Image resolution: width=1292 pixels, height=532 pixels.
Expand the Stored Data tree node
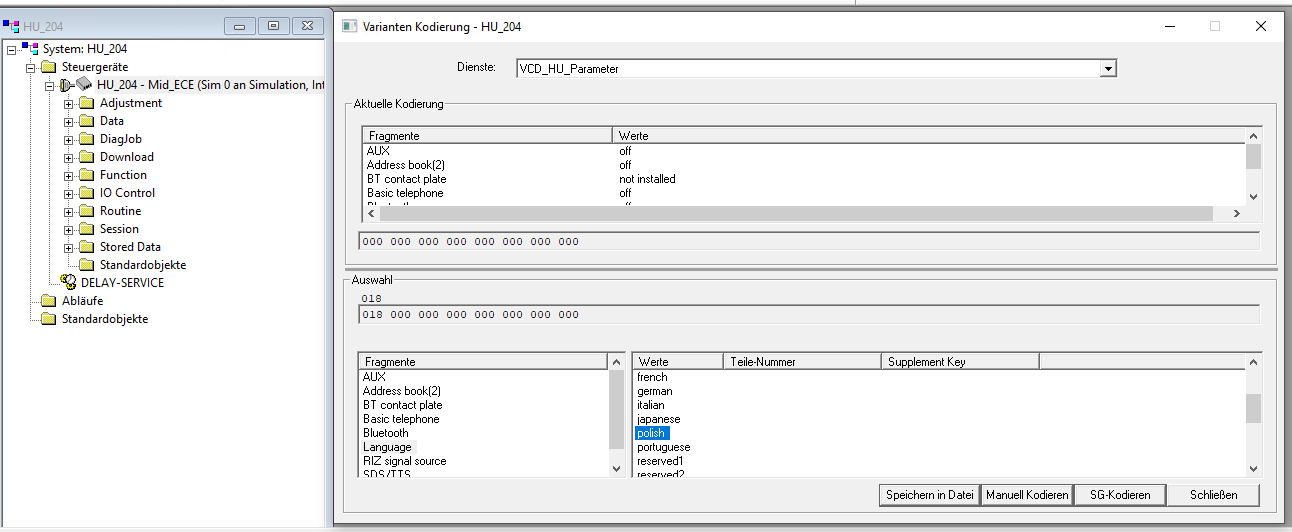[68, 247]
